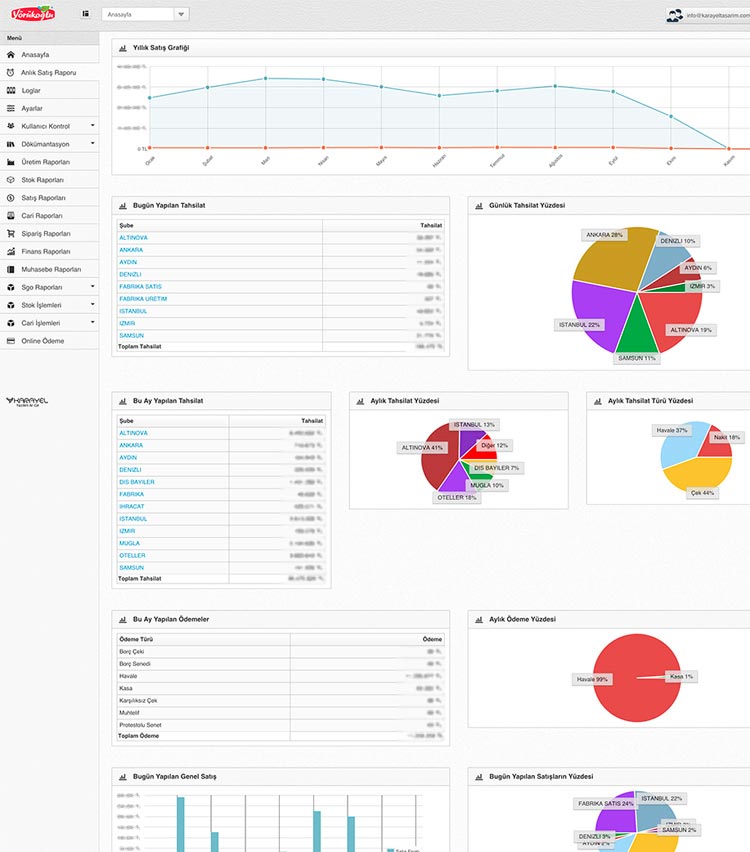Click the credit card icon for Online Ödeme
The width and height of the screenshot is (750, 852).
tap(11, 341)
